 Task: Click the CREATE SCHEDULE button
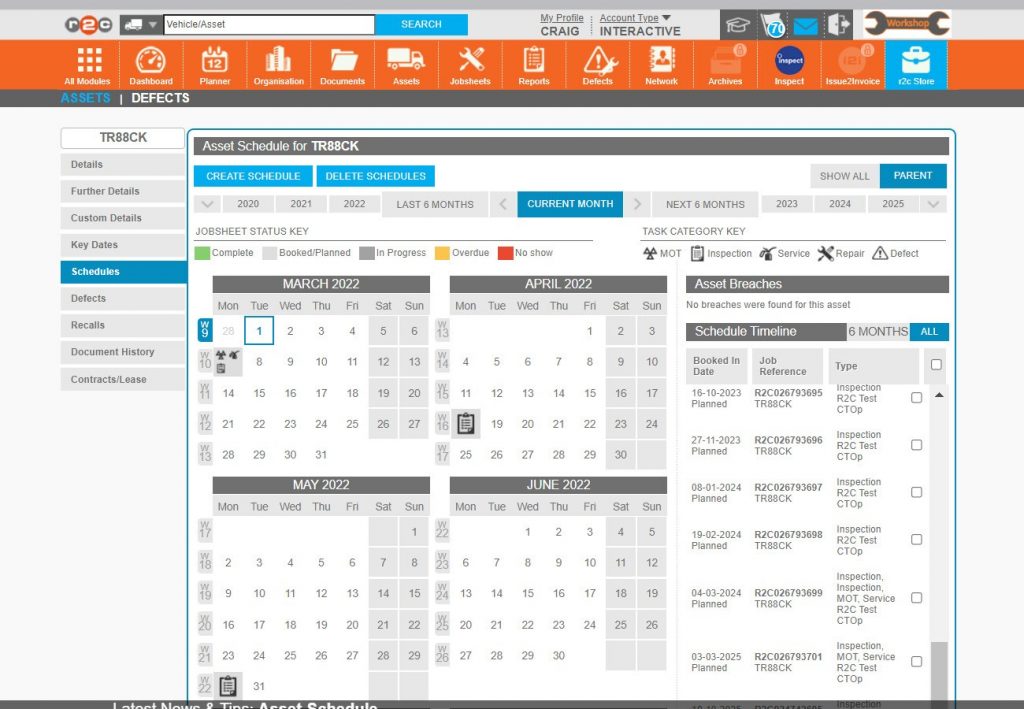tap(252, 175)
